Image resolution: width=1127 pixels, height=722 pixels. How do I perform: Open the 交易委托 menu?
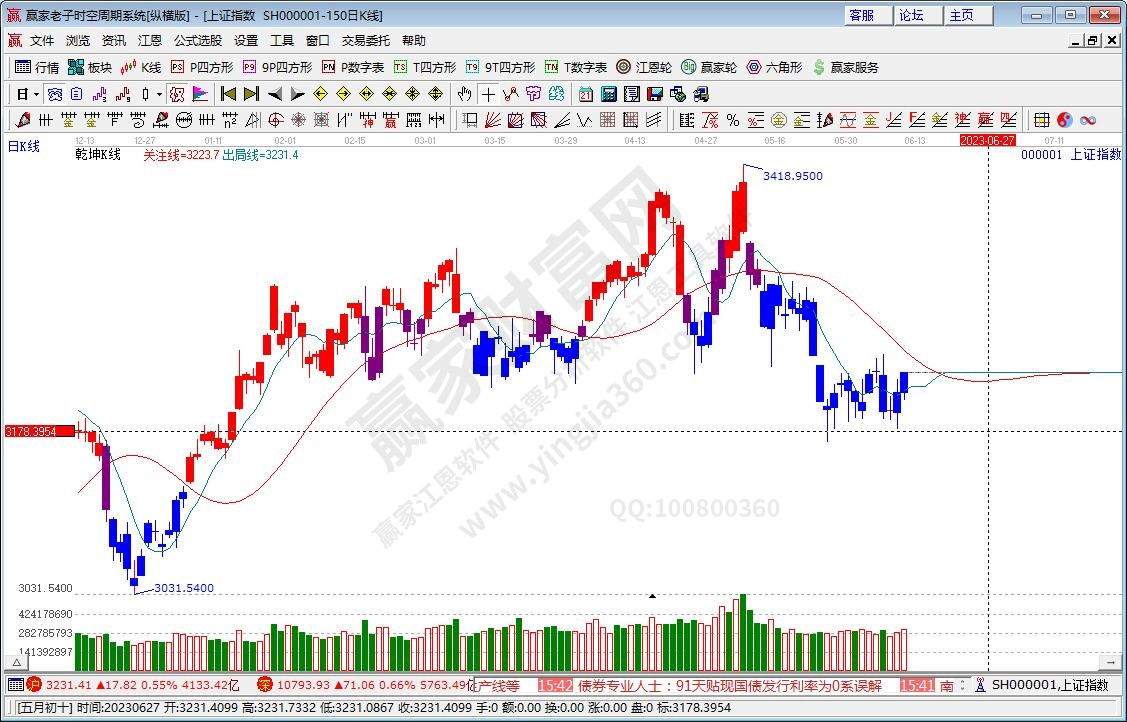click(366, 41)
